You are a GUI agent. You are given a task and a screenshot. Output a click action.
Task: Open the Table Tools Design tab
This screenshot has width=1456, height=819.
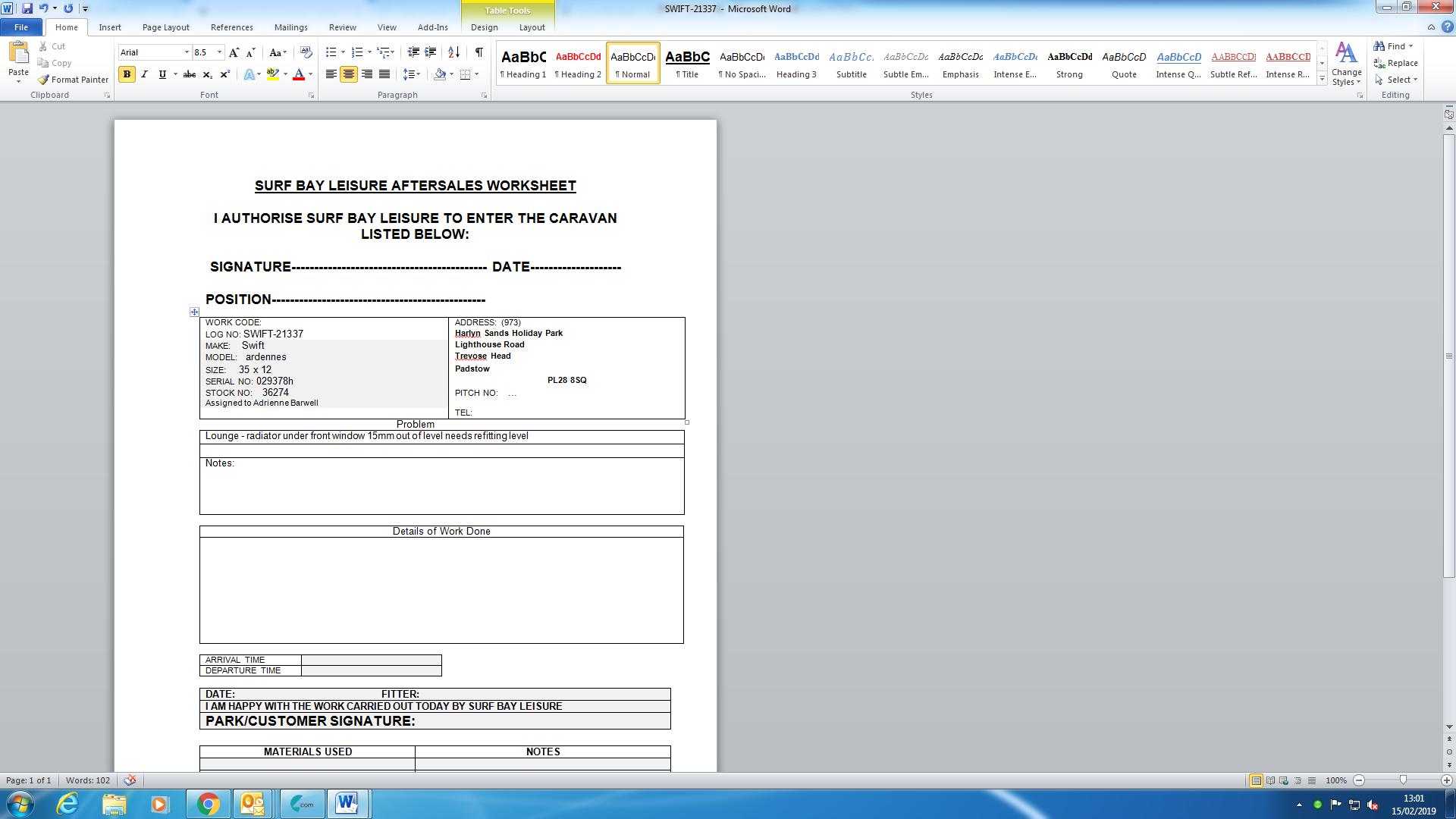pyautogui.click(x=484, y=27)
